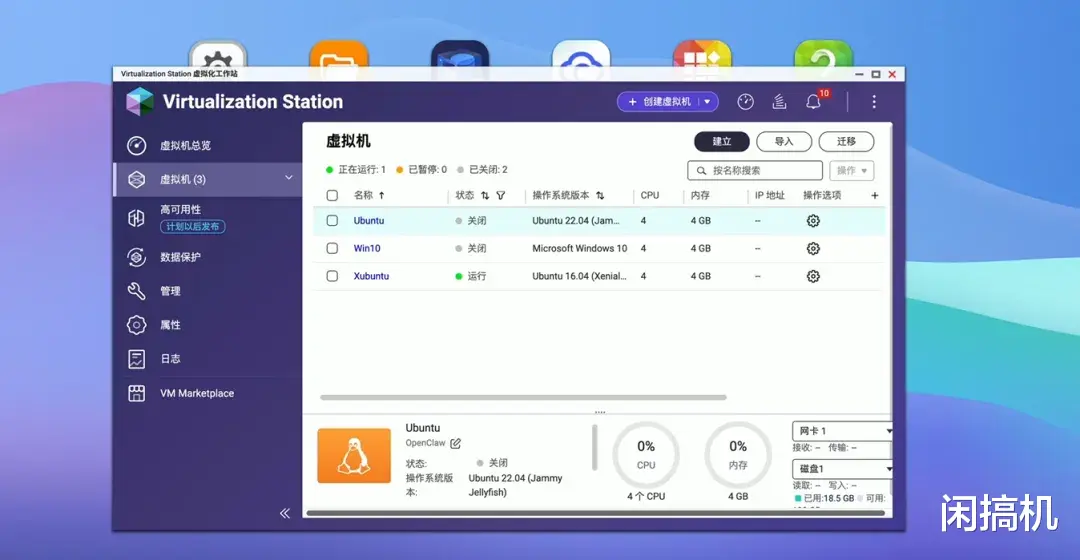Open the cloud desktop app icon

581,54
